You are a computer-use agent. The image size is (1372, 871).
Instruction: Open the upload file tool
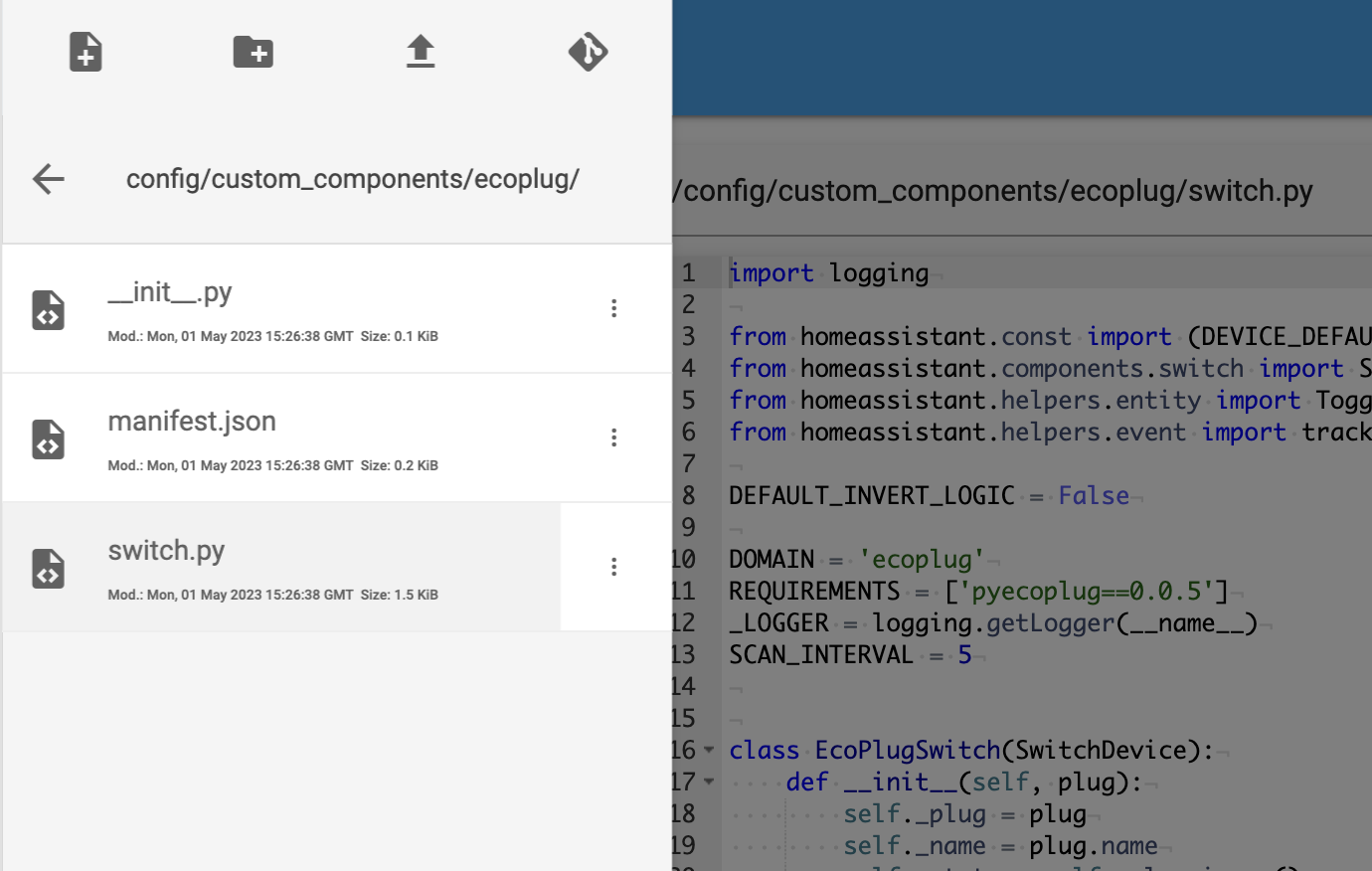(x=420, y=52)
